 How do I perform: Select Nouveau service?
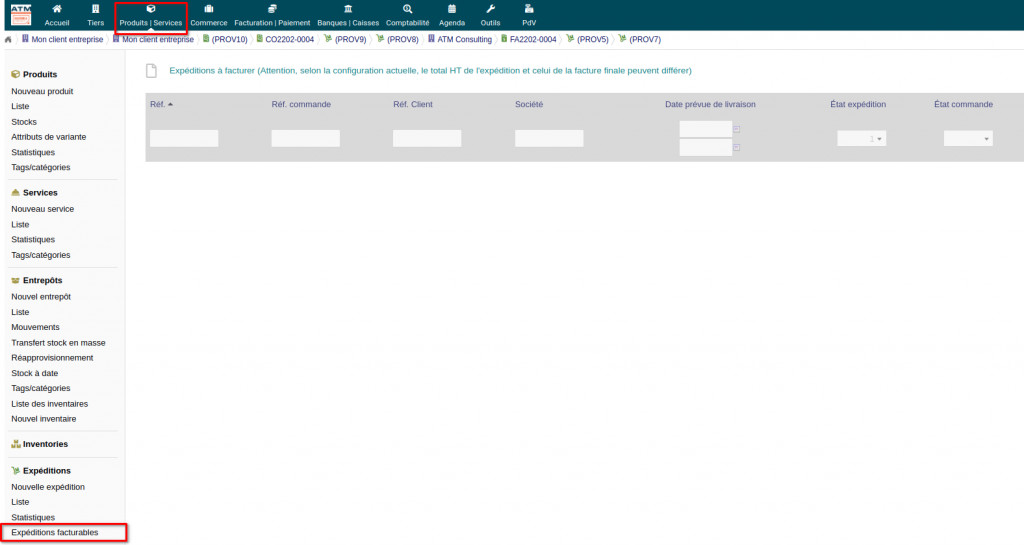[42, 209]
